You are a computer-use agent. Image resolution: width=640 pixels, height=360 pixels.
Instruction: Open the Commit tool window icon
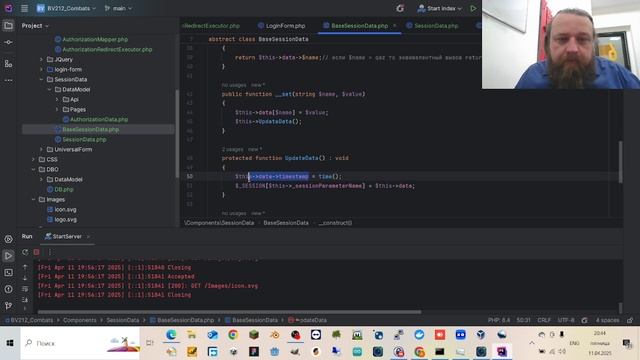point(8,42)
